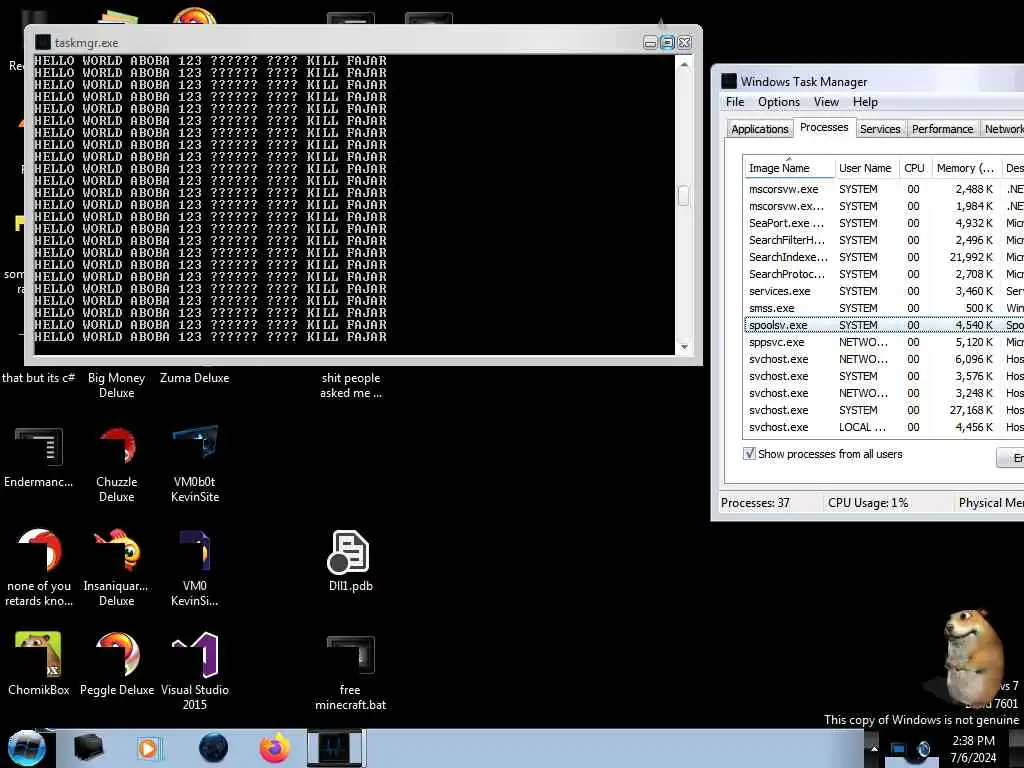Select the Insaniquarium Deluxe desktop icon
The height and width of the screenshot is (768, 1024).
pos(116,568)
